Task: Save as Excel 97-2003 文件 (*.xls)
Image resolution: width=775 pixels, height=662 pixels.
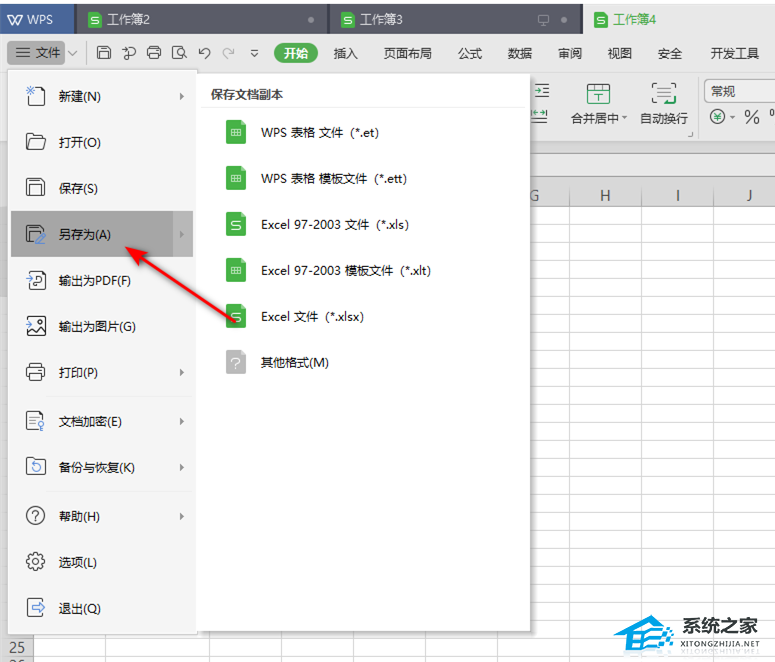Action: [365, 224]
